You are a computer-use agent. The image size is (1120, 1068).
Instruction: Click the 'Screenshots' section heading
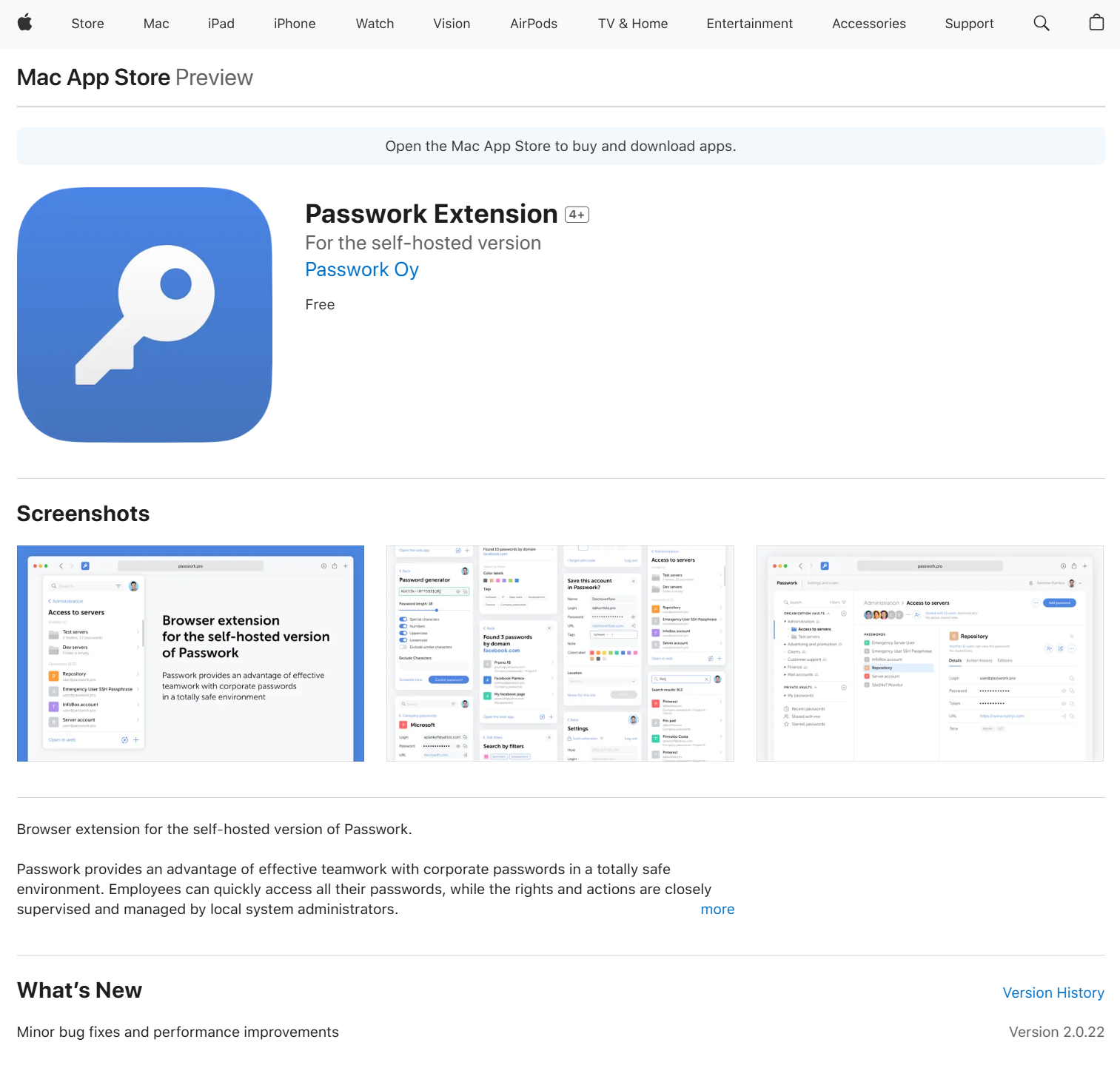click(83, 514)
